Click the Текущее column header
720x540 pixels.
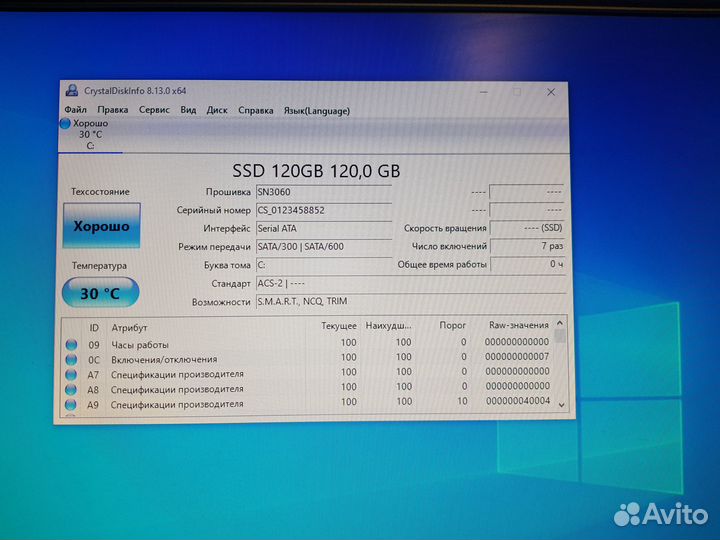[x=339, y=326]
